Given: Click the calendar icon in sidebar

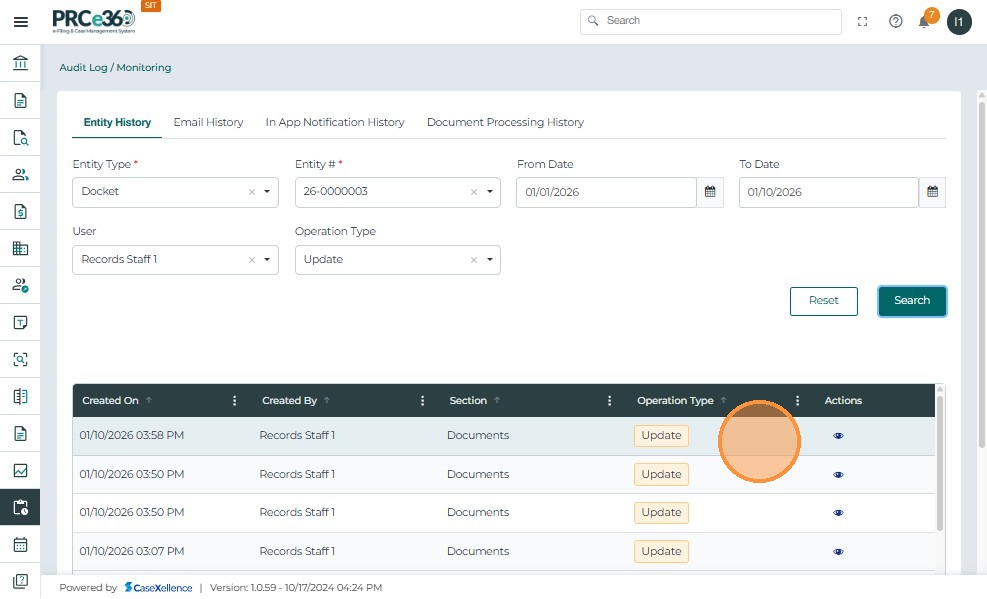Looking at the screenshot, I should point(20,544).
